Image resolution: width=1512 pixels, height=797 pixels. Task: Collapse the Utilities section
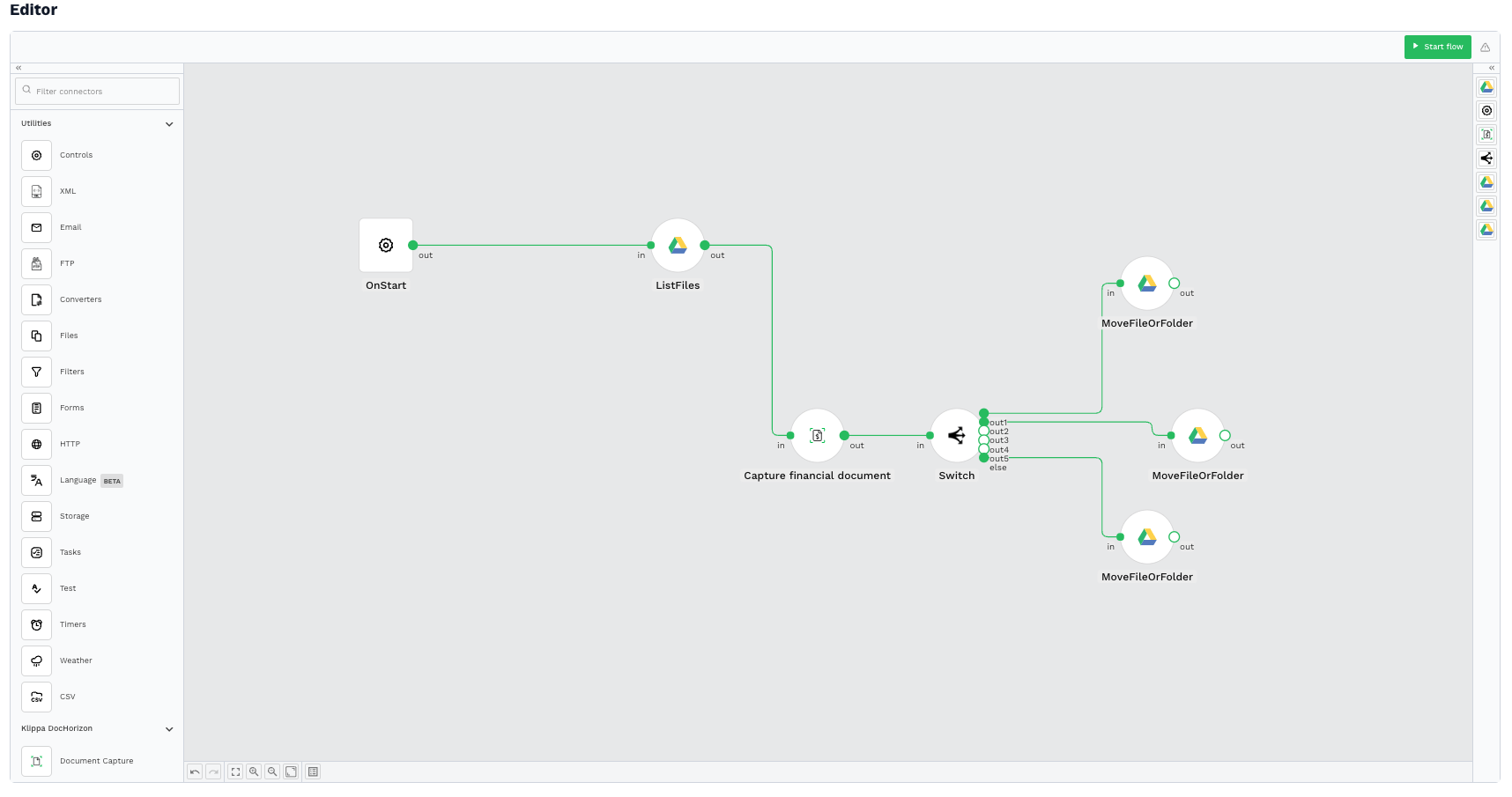[169, 123]
